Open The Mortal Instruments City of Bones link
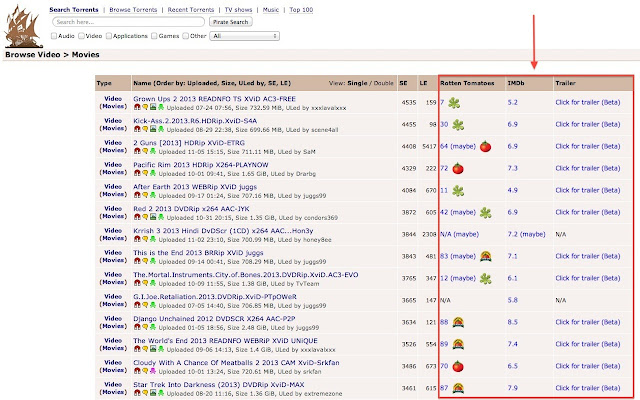The image size is (640, 400). click(x=246, y=275)
